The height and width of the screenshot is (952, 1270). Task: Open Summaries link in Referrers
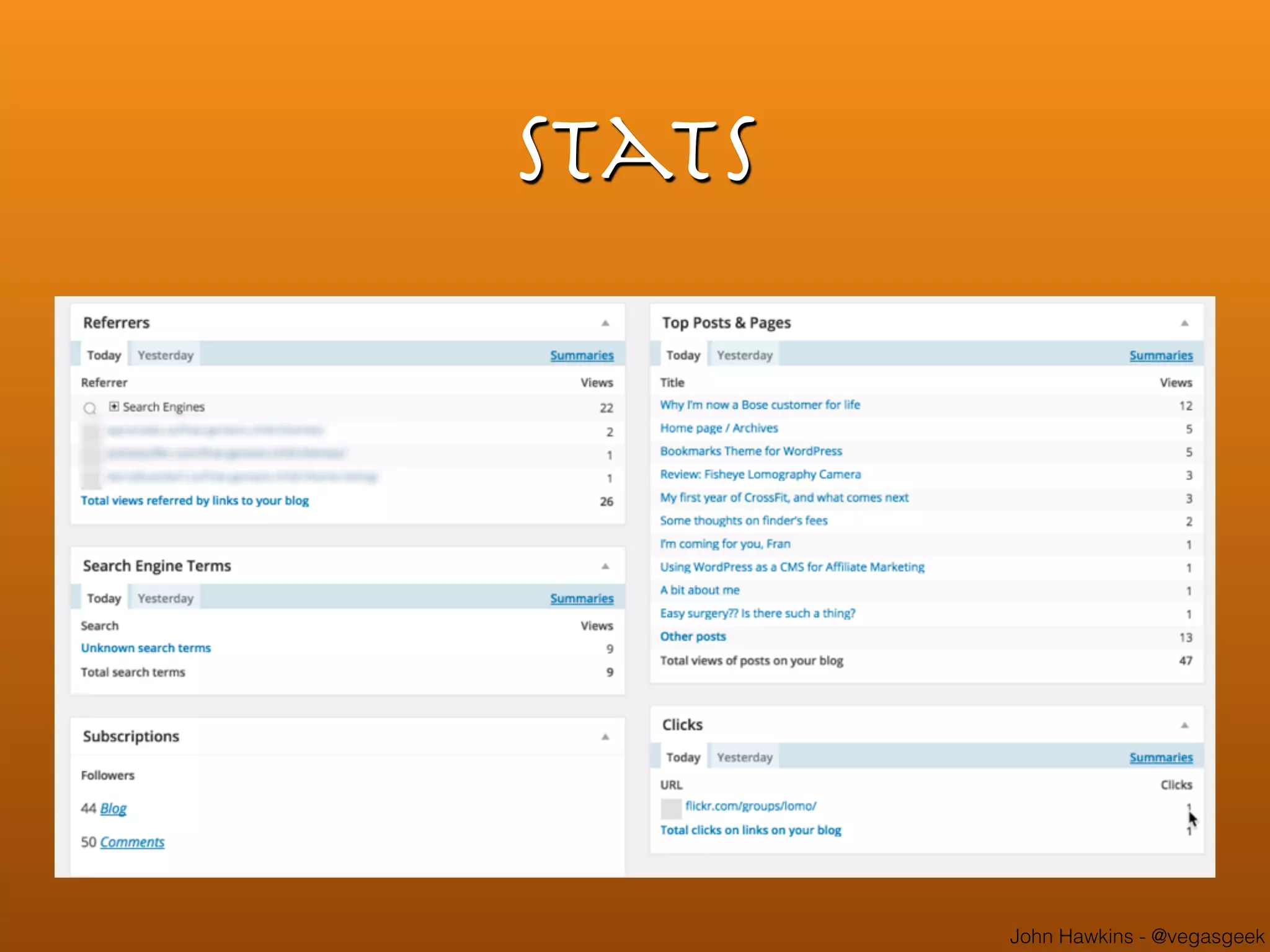click(582, 355)
